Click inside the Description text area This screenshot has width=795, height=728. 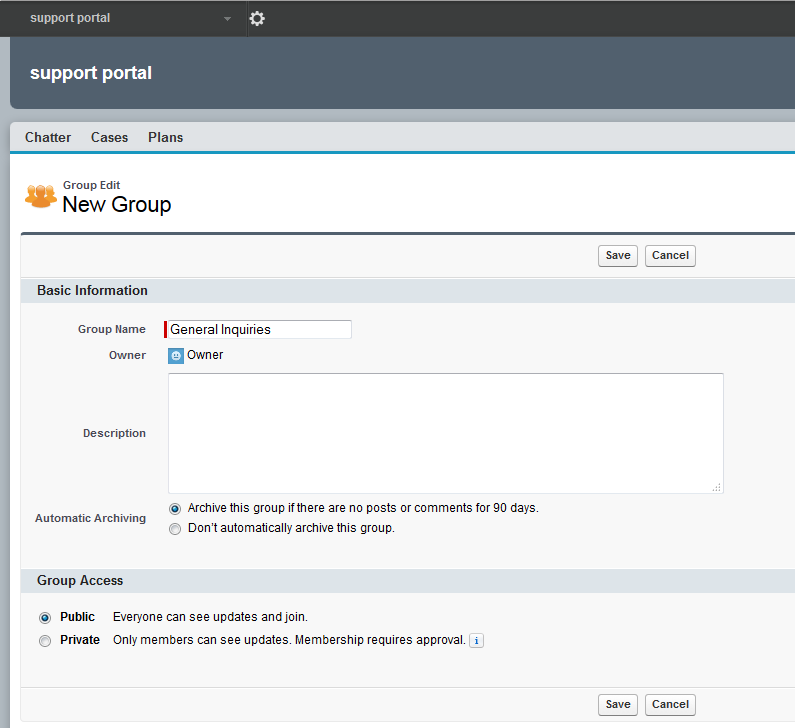click(445, 433)
